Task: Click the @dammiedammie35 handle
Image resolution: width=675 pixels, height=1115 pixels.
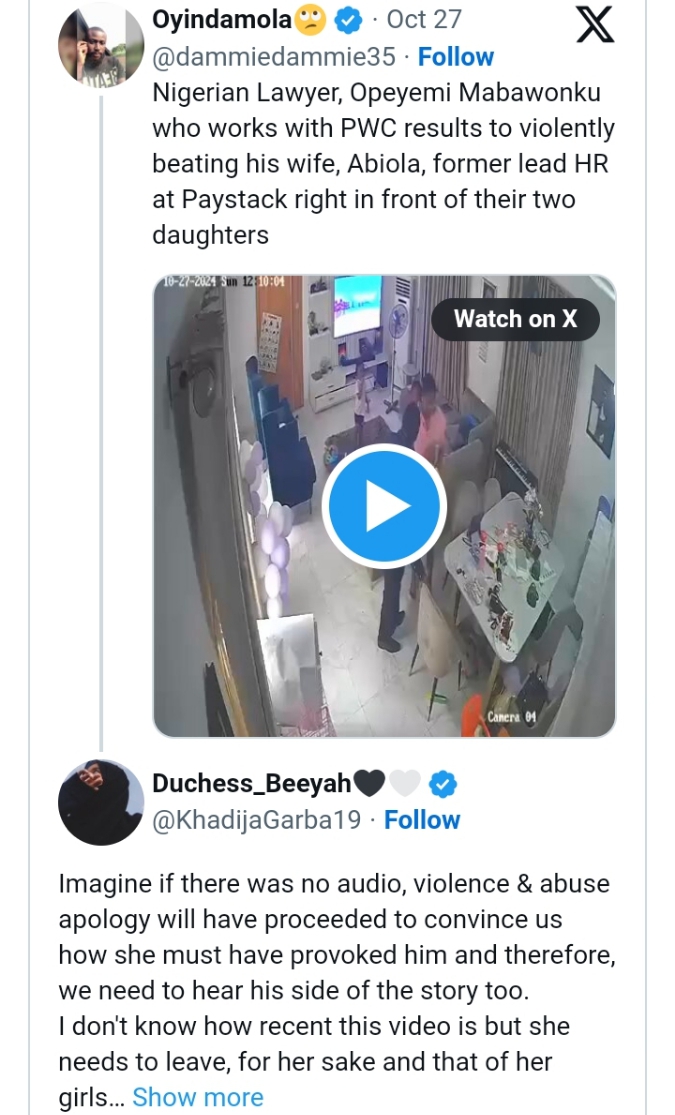Action: (273, 57)
